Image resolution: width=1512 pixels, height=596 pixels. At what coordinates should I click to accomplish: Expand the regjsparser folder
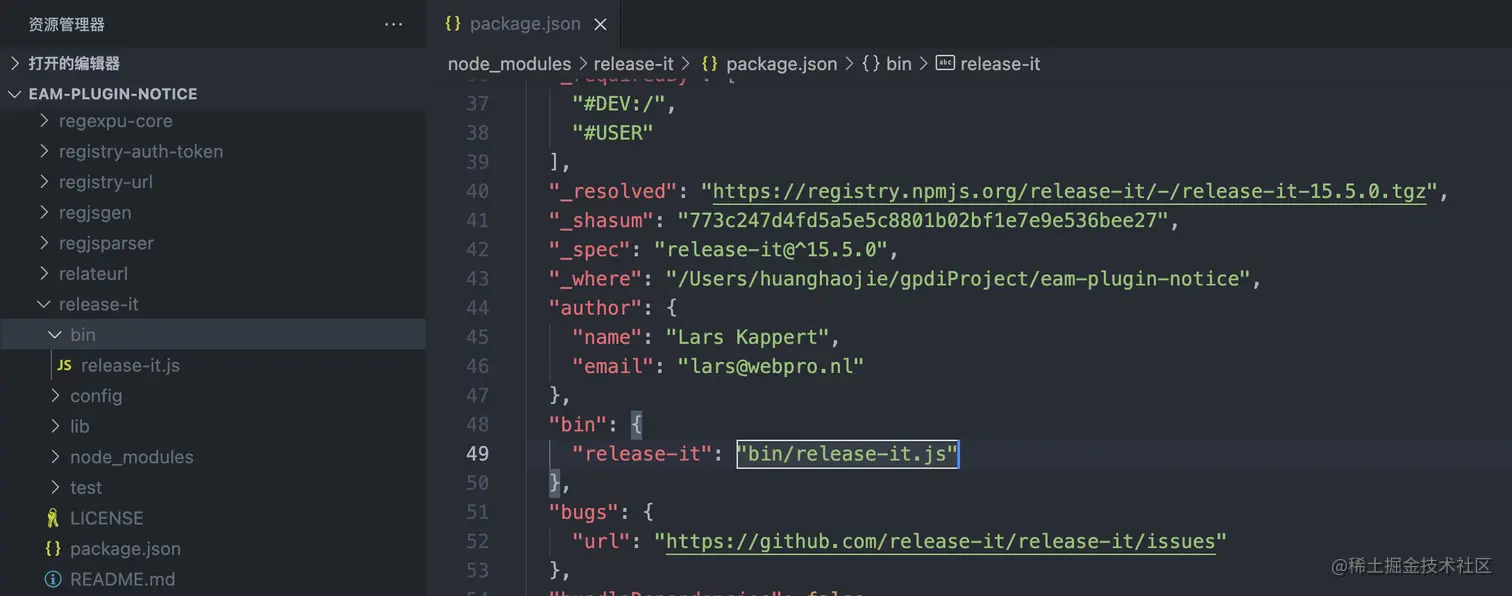(x=44, y=243)
